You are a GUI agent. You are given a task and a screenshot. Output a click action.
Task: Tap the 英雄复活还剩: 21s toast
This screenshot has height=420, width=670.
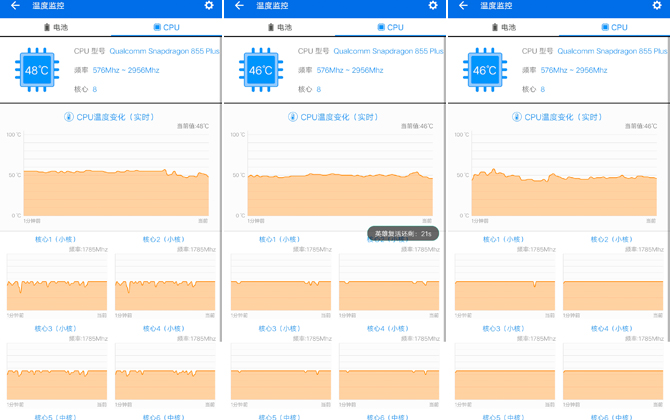click(403, 234)
